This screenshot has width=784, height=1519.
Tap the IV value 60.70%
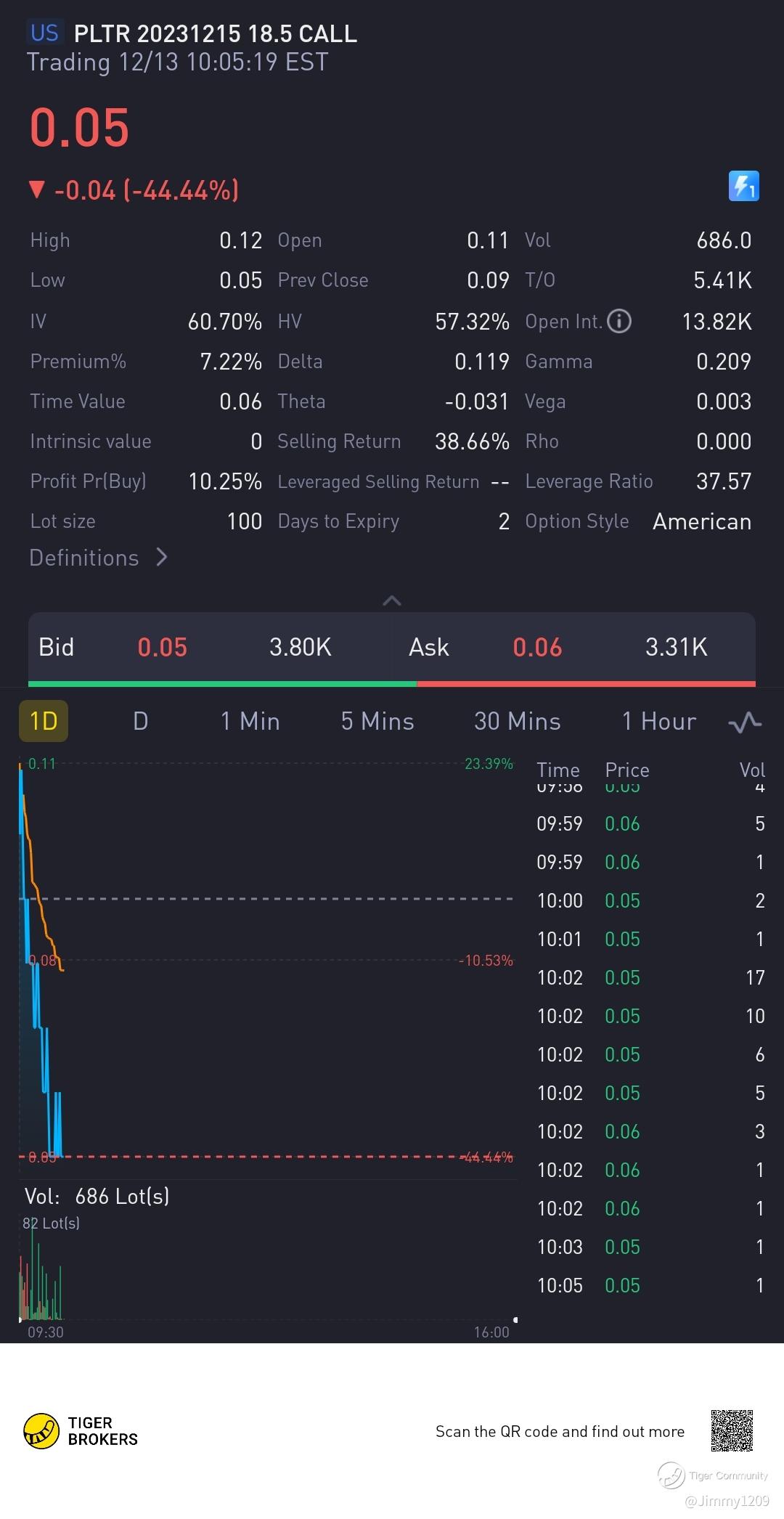coord(225,321)
